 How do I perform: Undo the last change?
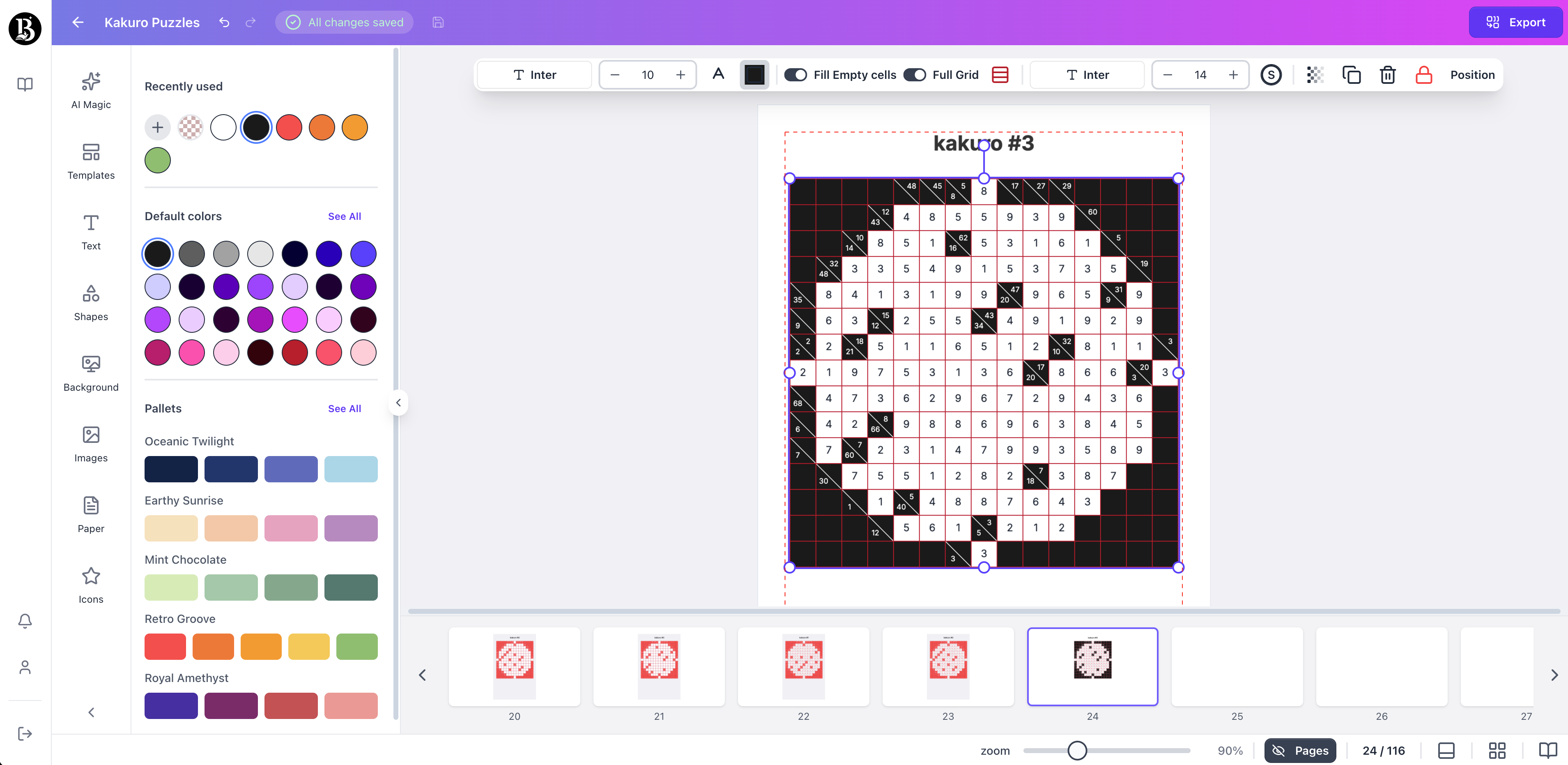click(x=223, y=23)
